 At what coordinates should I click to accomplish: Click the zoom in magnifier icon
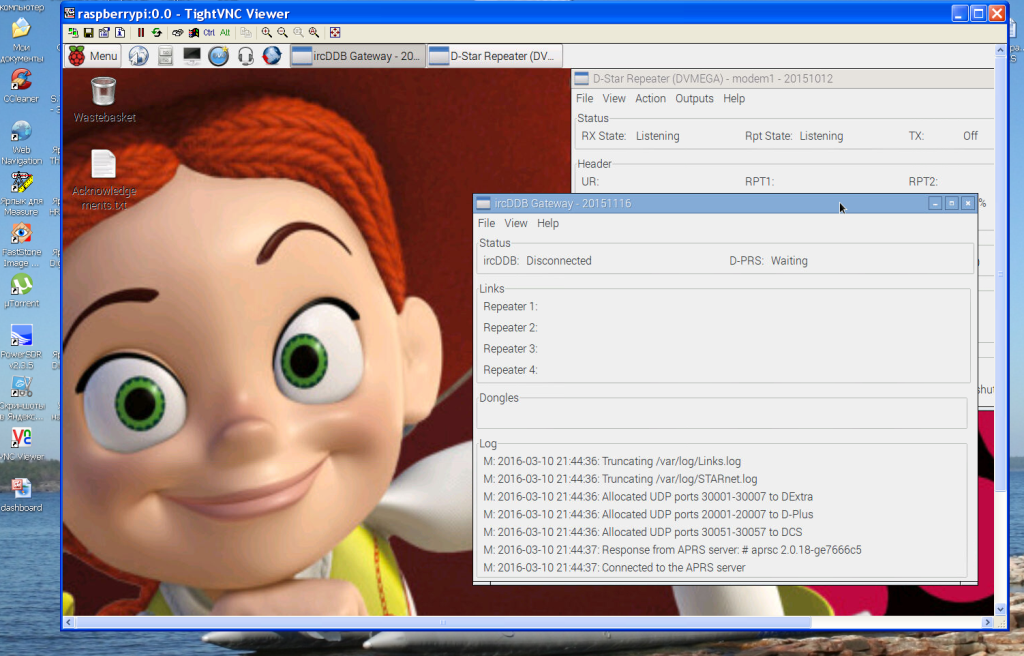[x=267, y=33]
